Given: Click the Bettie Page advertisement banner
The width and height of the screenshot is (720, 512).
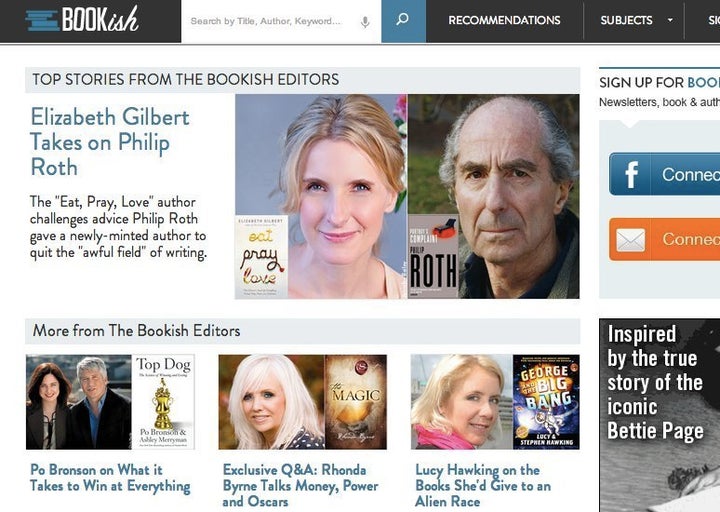Looking at the screenshot, I should [x=659, y=415].
